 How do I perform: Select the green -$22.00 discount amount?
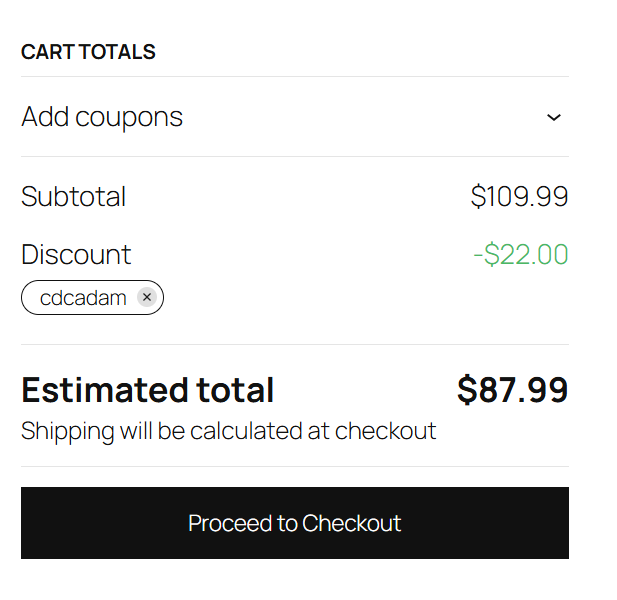pyautogui.click(x=520, y=254)
